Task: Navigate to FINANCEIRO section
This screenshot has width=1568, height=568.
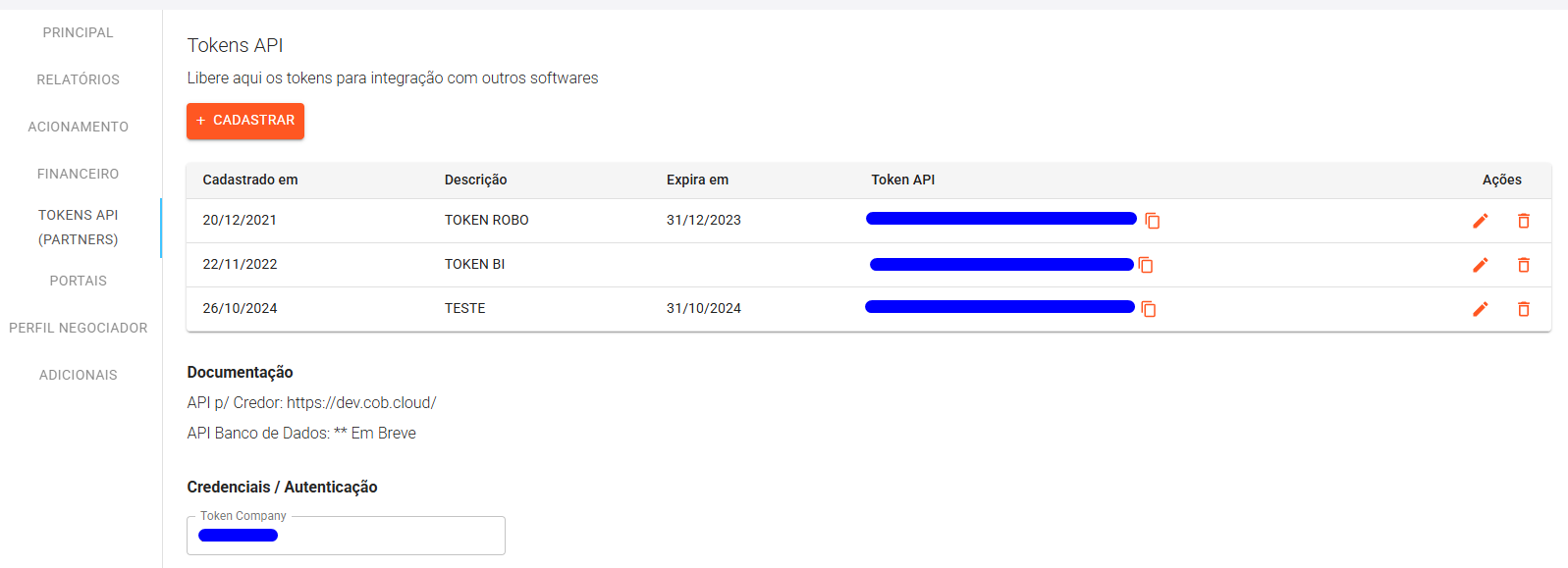Action: (x=79, y=174)
